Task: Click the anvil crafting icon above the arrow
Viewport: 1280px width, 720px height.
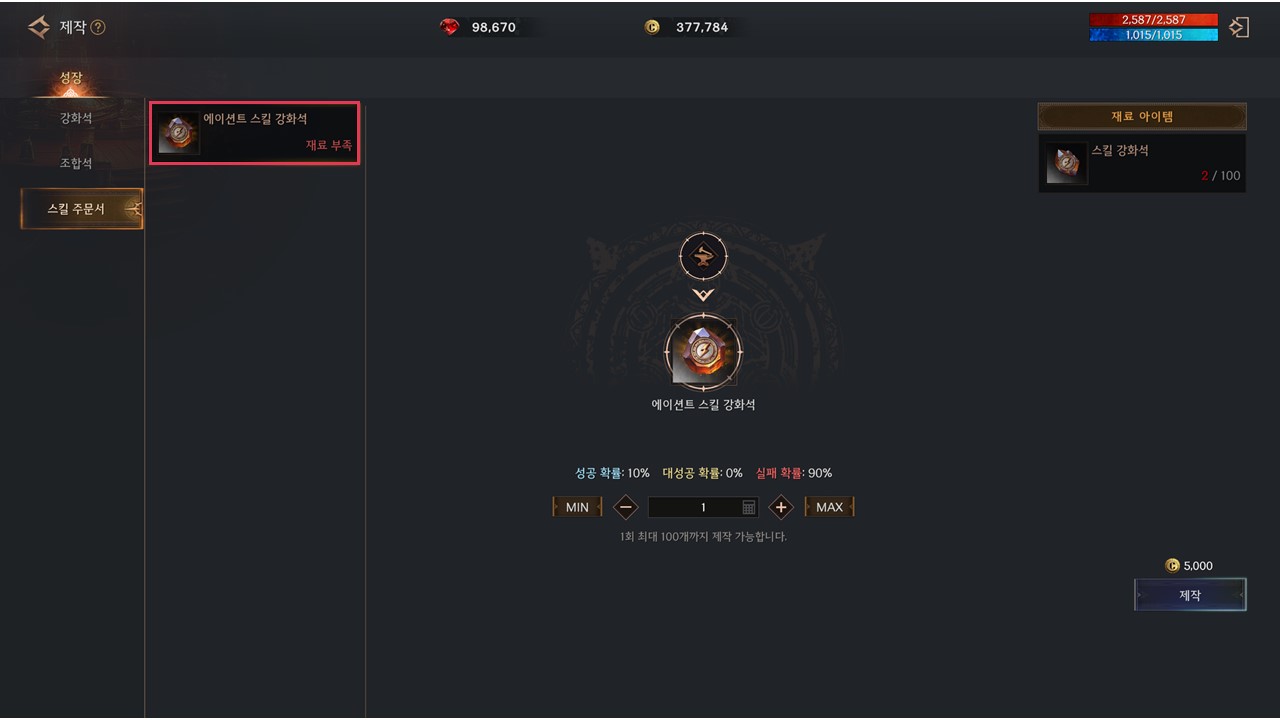Action: coord(703,256)
